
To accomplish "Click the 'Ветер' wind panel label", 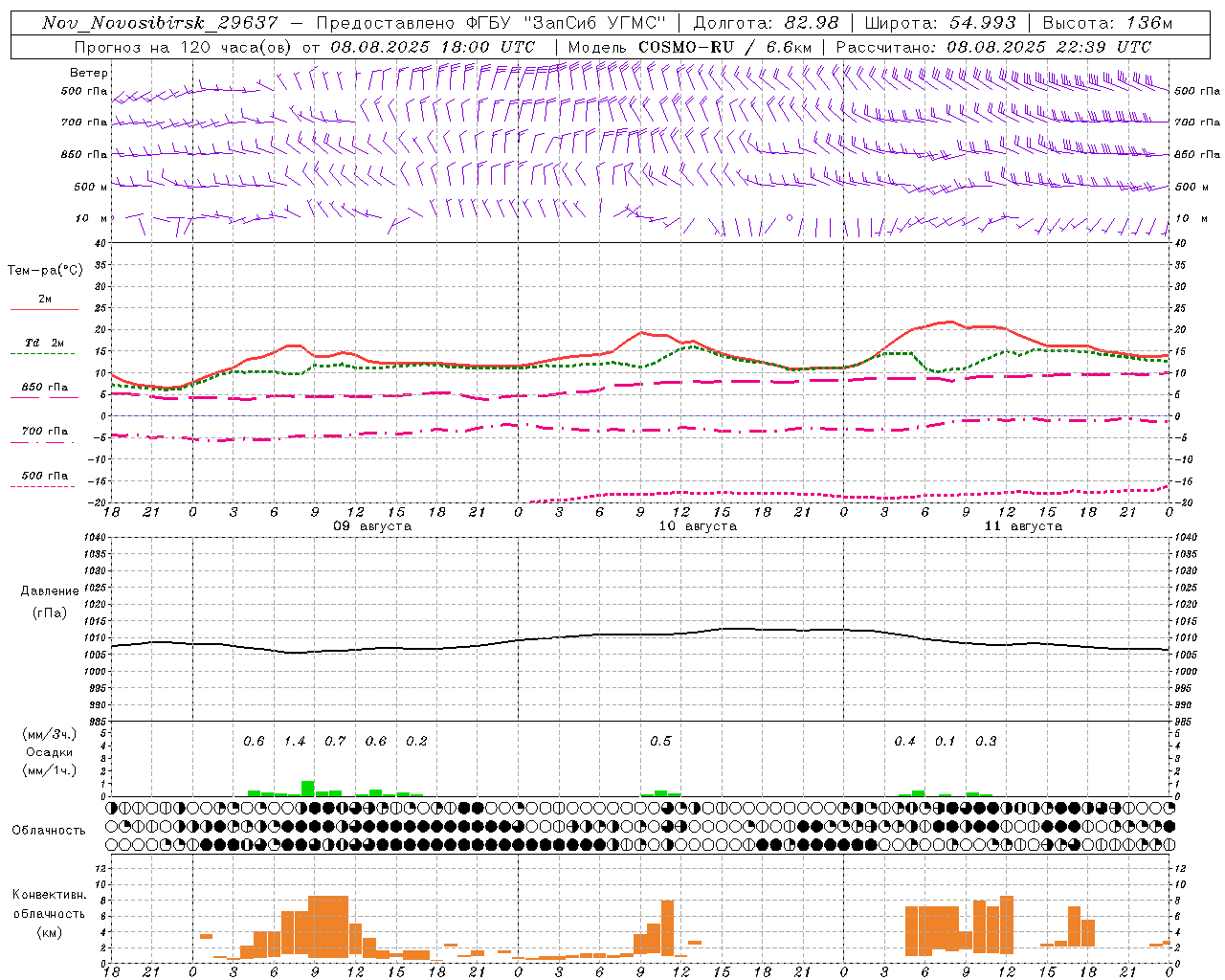I will (89, 73).
